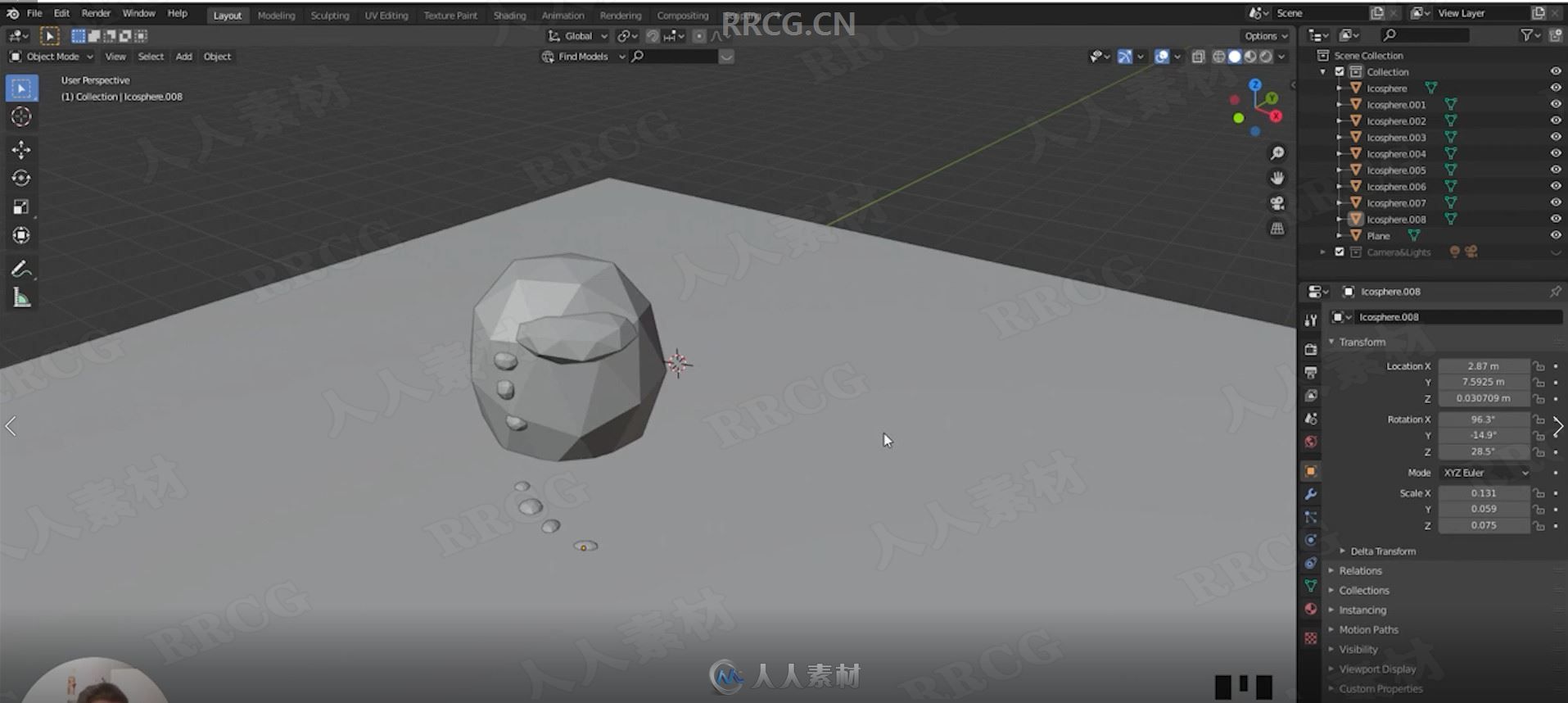The width and height of the screenshot is (1568, 703).
Task: Select the Cursor tool
Action: coord(21,117)
